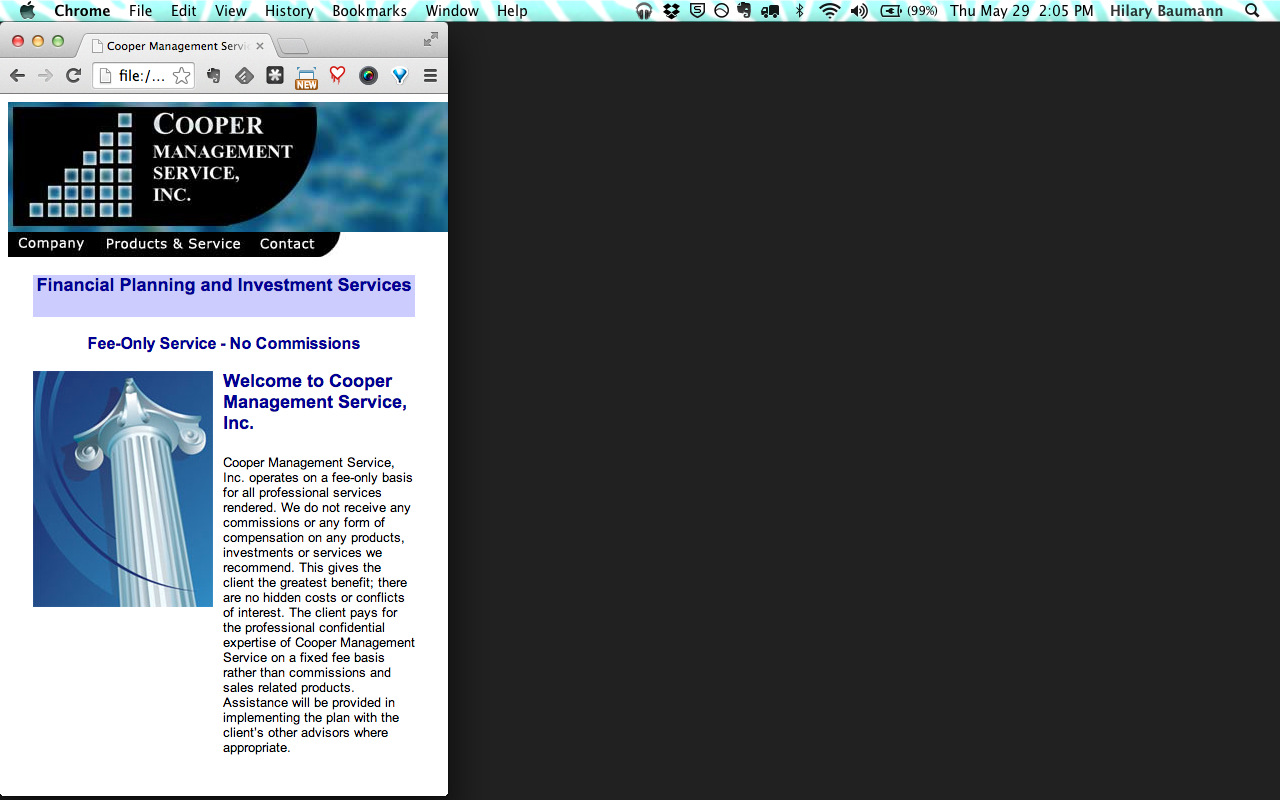Screen dimensions: 1280x800
Task: Open Spotlight search magnifier
Action: coord(1252,11)
